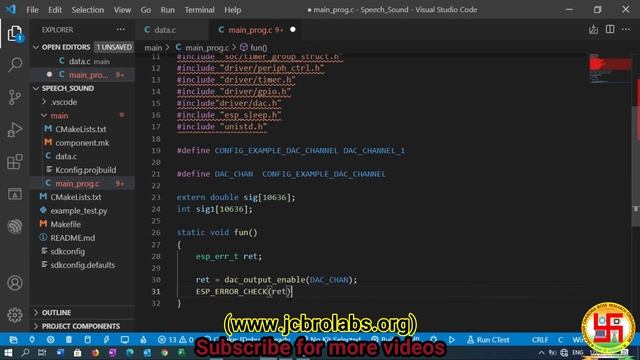Click the Explorer more actions ellipsis
Image resolution: width=640 pixels, height=360 pixels.
point(120,29)
